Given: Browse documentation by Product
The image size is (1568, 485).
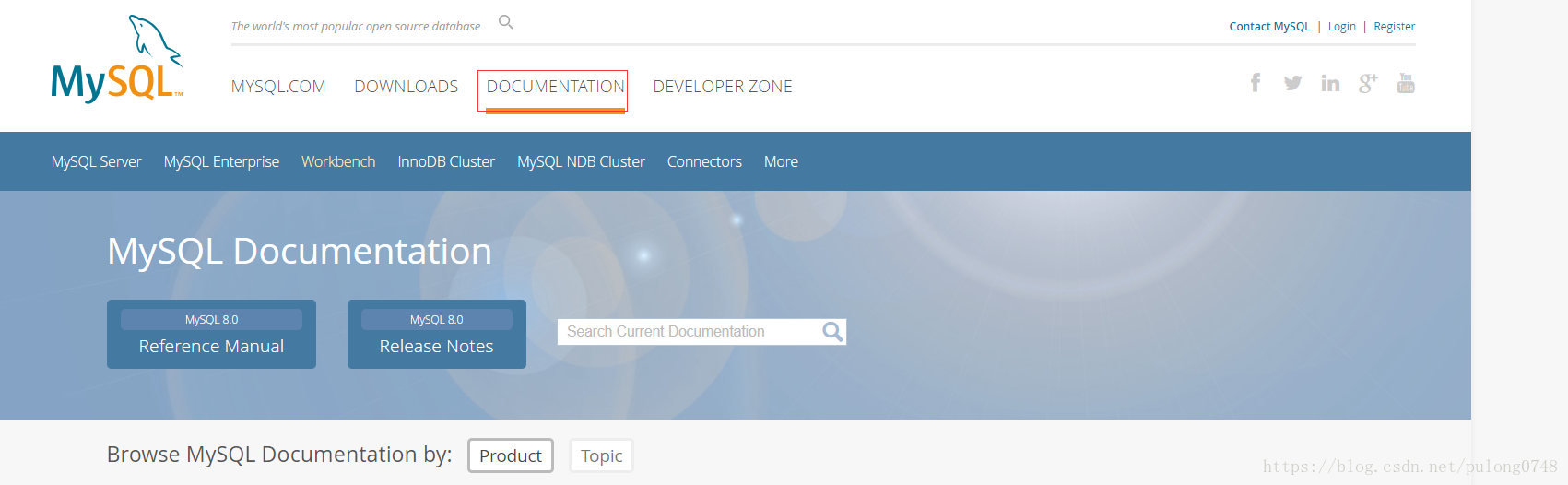Looking at the screenshot, I should (511, 455).
